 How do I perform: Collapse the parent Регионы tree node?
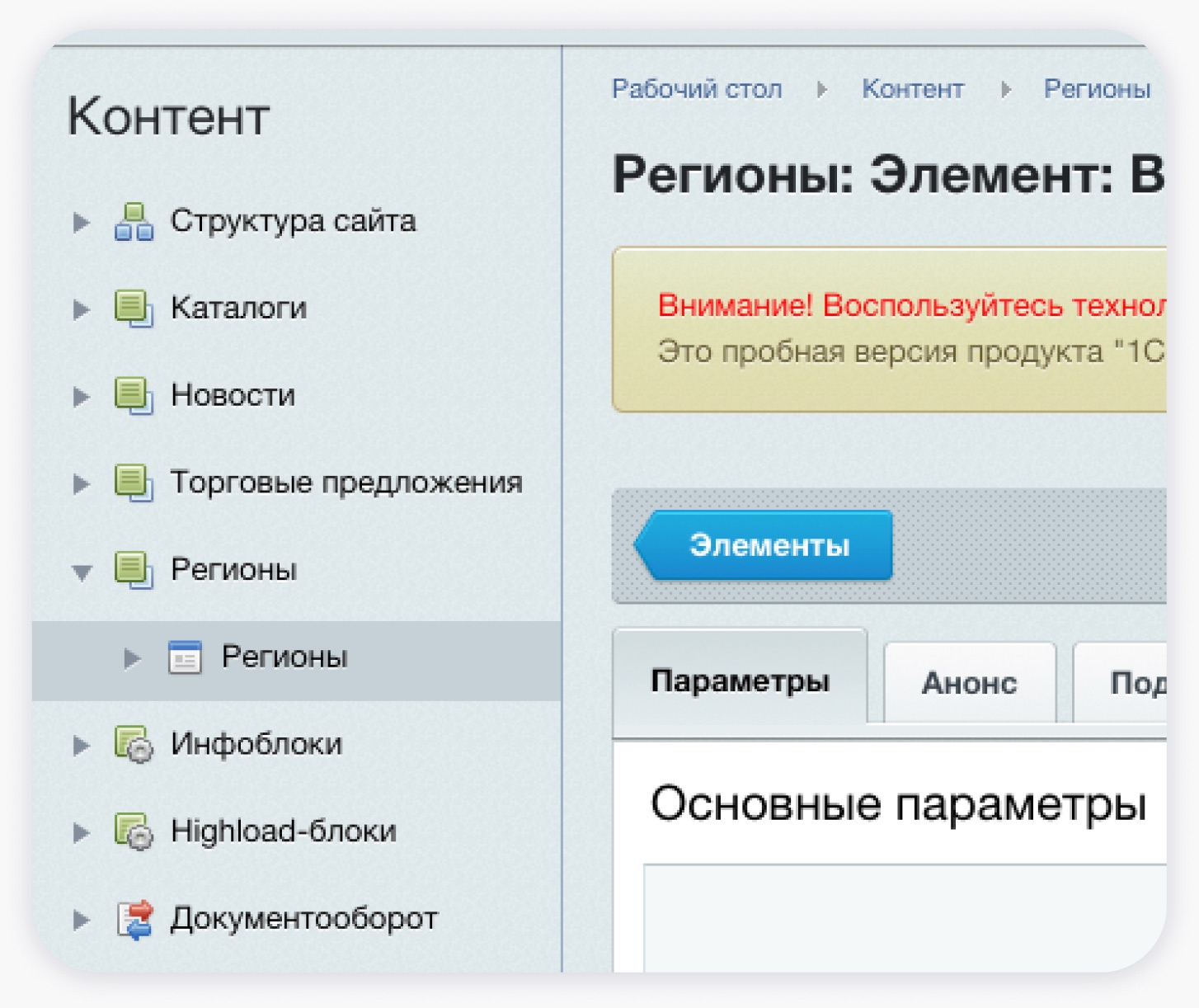coord(82,572)
